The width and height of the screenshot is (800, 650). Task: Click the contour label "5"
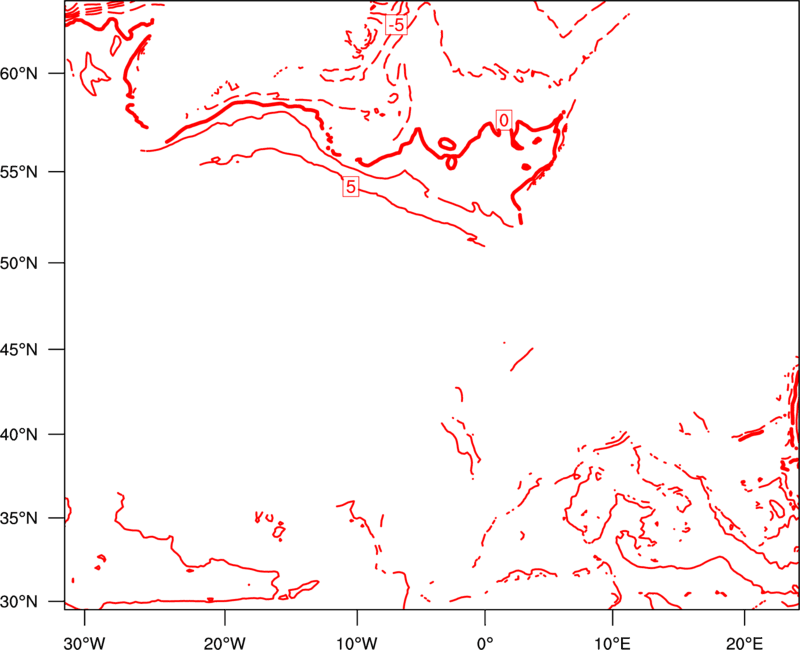coord(351,186)
